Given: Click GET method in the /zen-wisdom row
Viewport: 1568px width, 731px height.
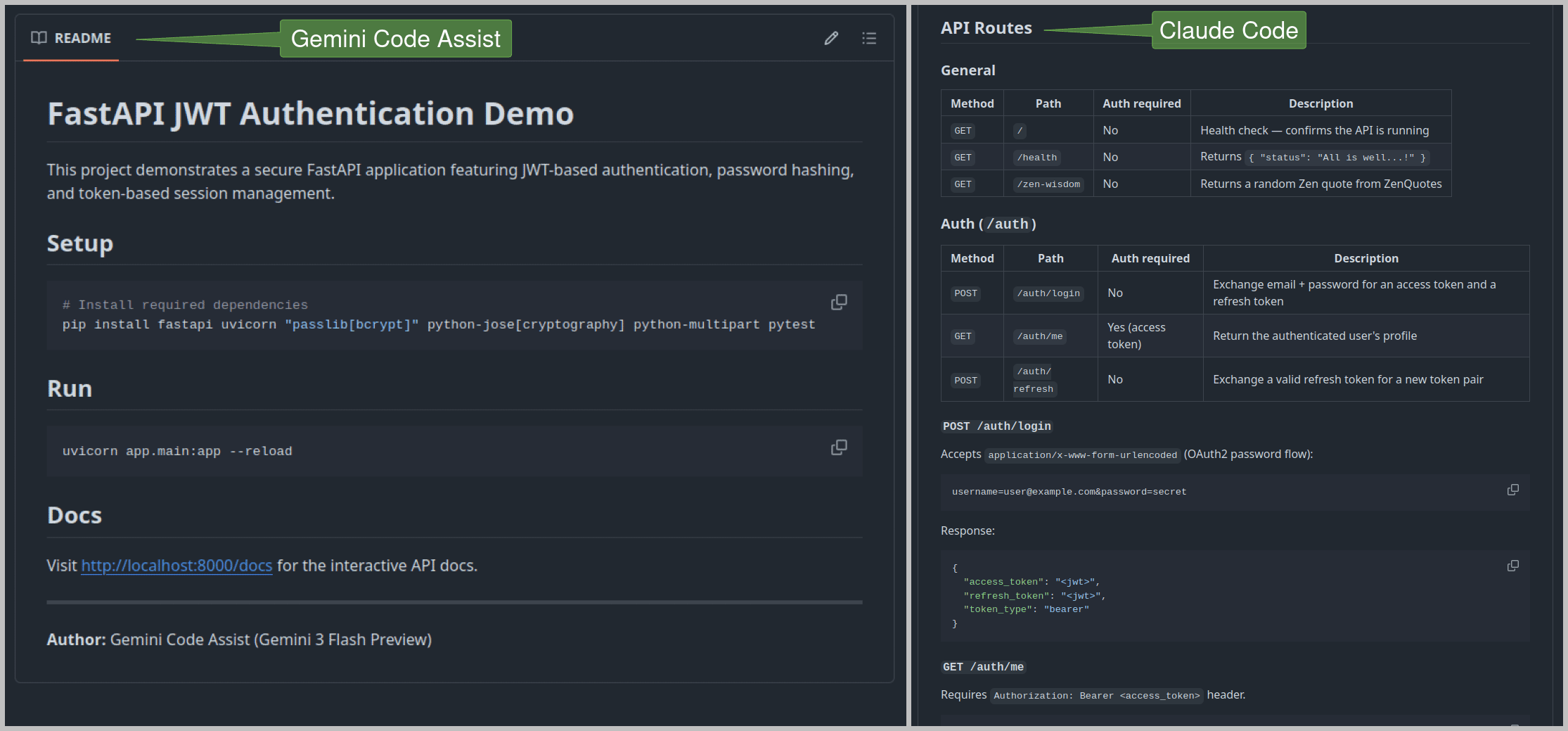Looking at the screenshot, I should pyautogui.click(x=963, y=184).
